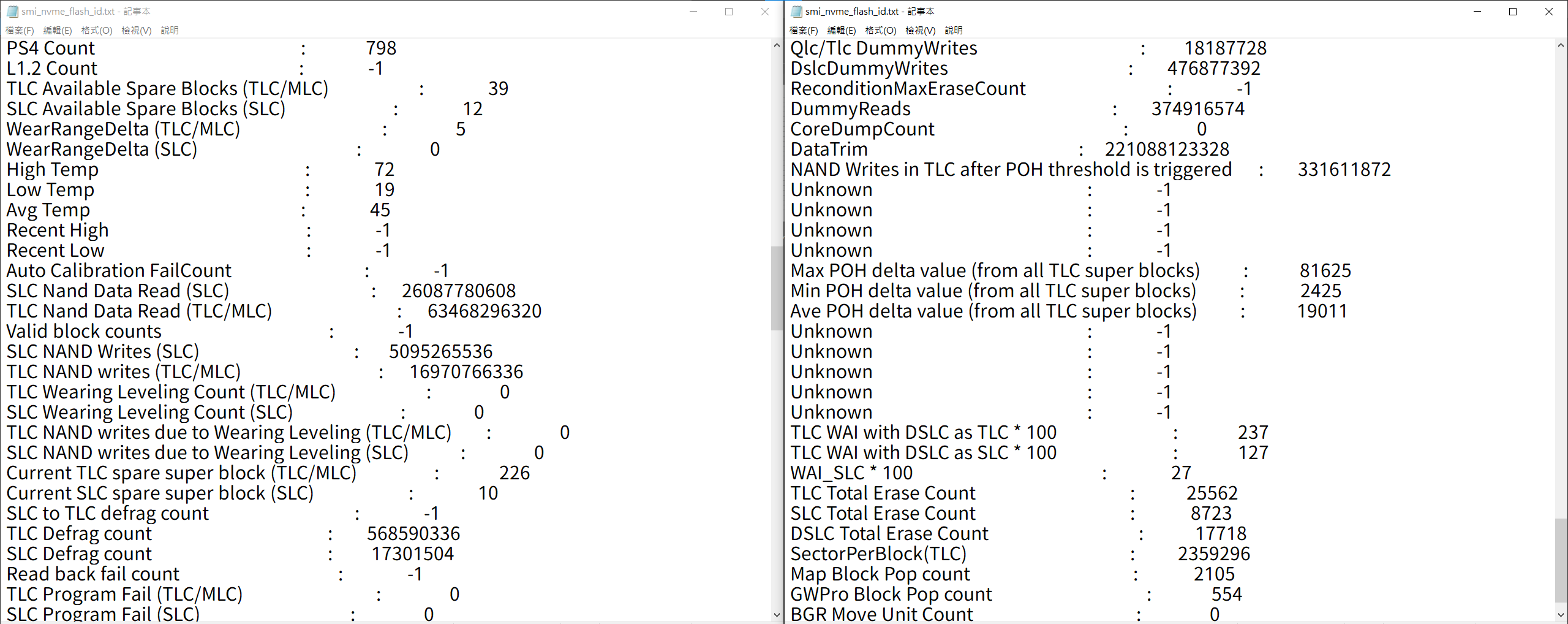The image size is (1568, 624).
Task: Click Notepad icon in right window title bar
Action: pyautogui.click(x=796, y=12)
